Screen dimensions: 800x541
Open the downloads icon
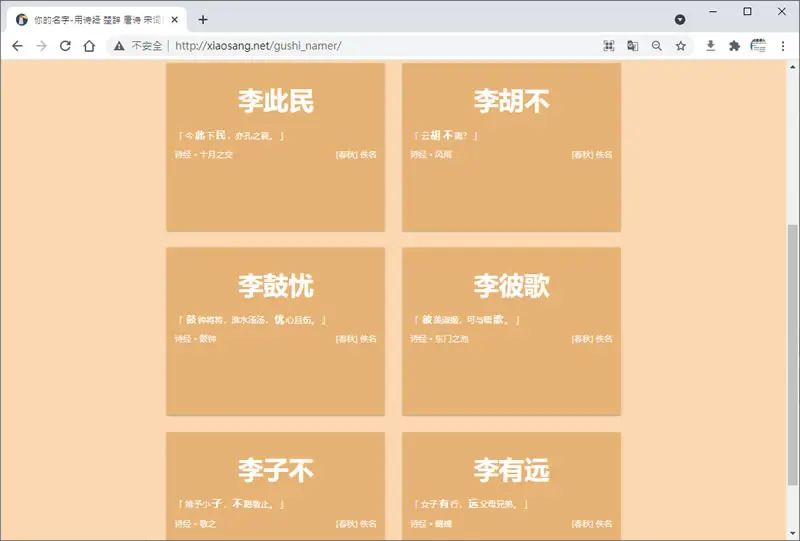point(710,46)
